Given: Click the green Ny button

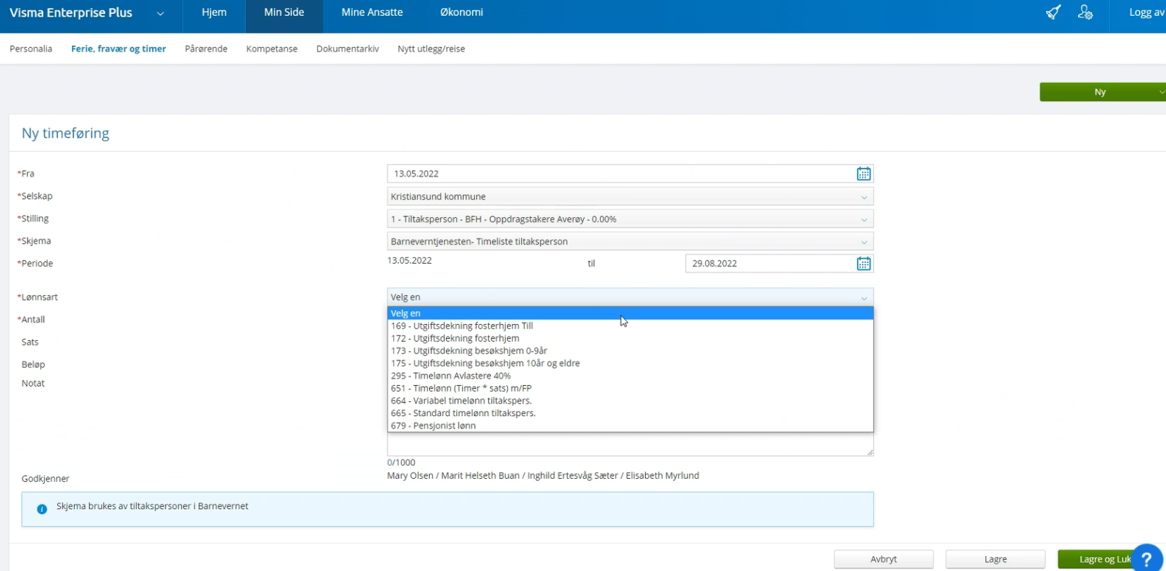Looking at the screenshot, I should pyautogui.click(x=1100, y=92).
